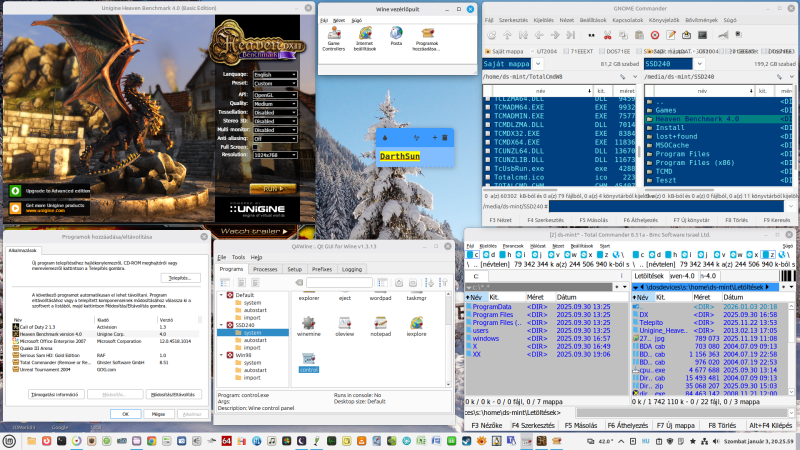Click the DarthSun sticky note text

(x=400, y=156)
